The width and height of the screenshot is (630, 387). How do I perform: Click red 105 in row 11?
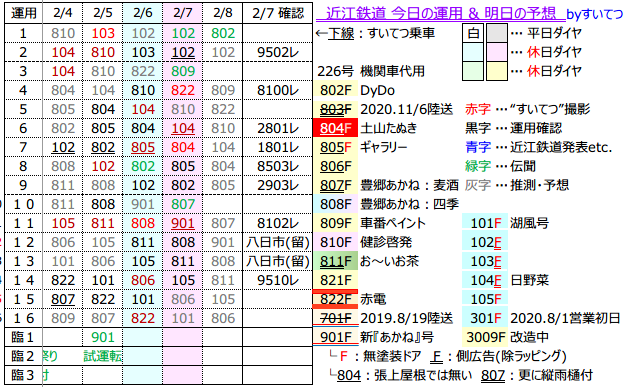click(x=63, y=223)
